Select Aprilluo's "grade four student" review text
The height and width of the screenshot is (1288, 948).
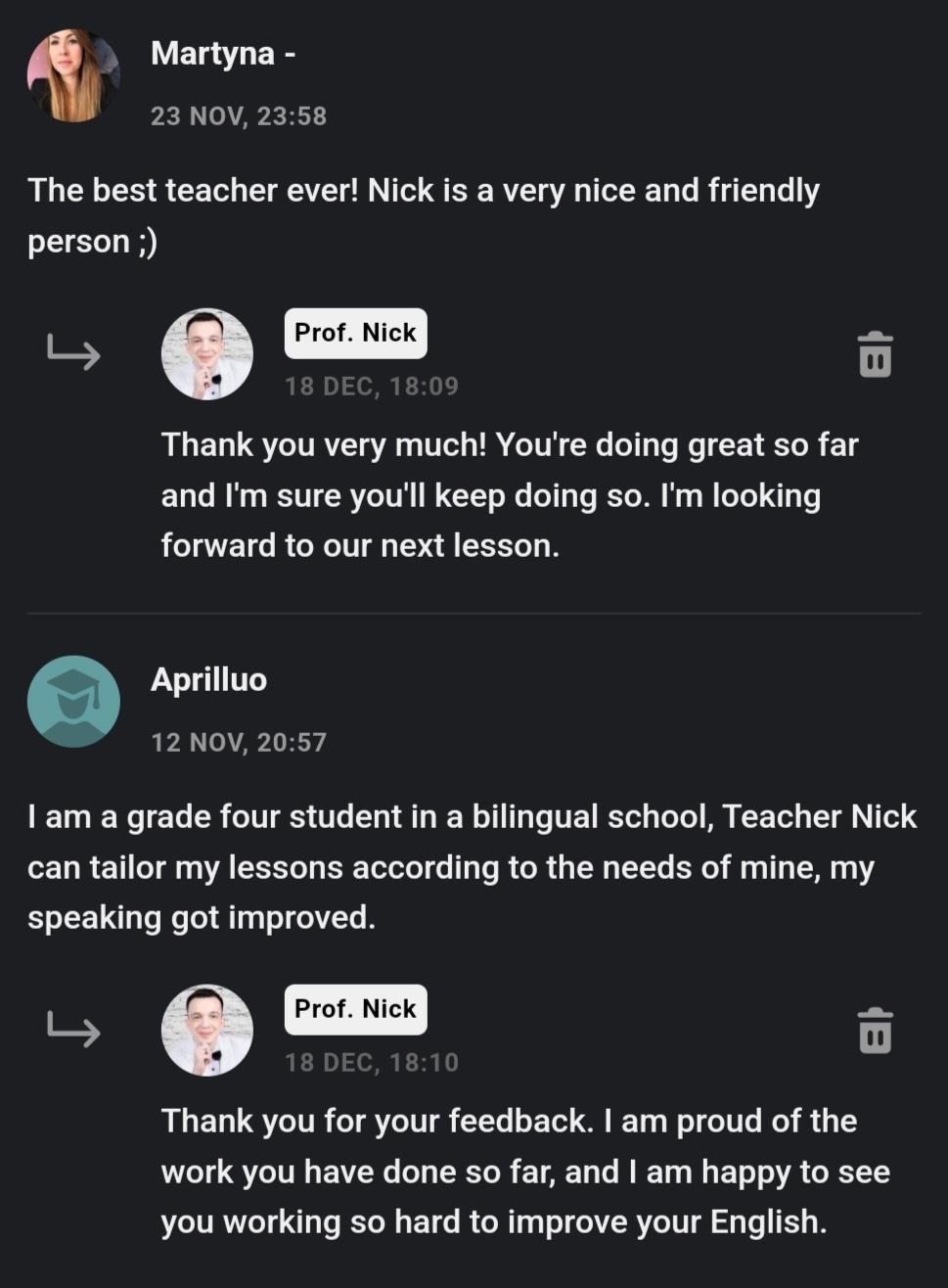(x=472, y=867)
